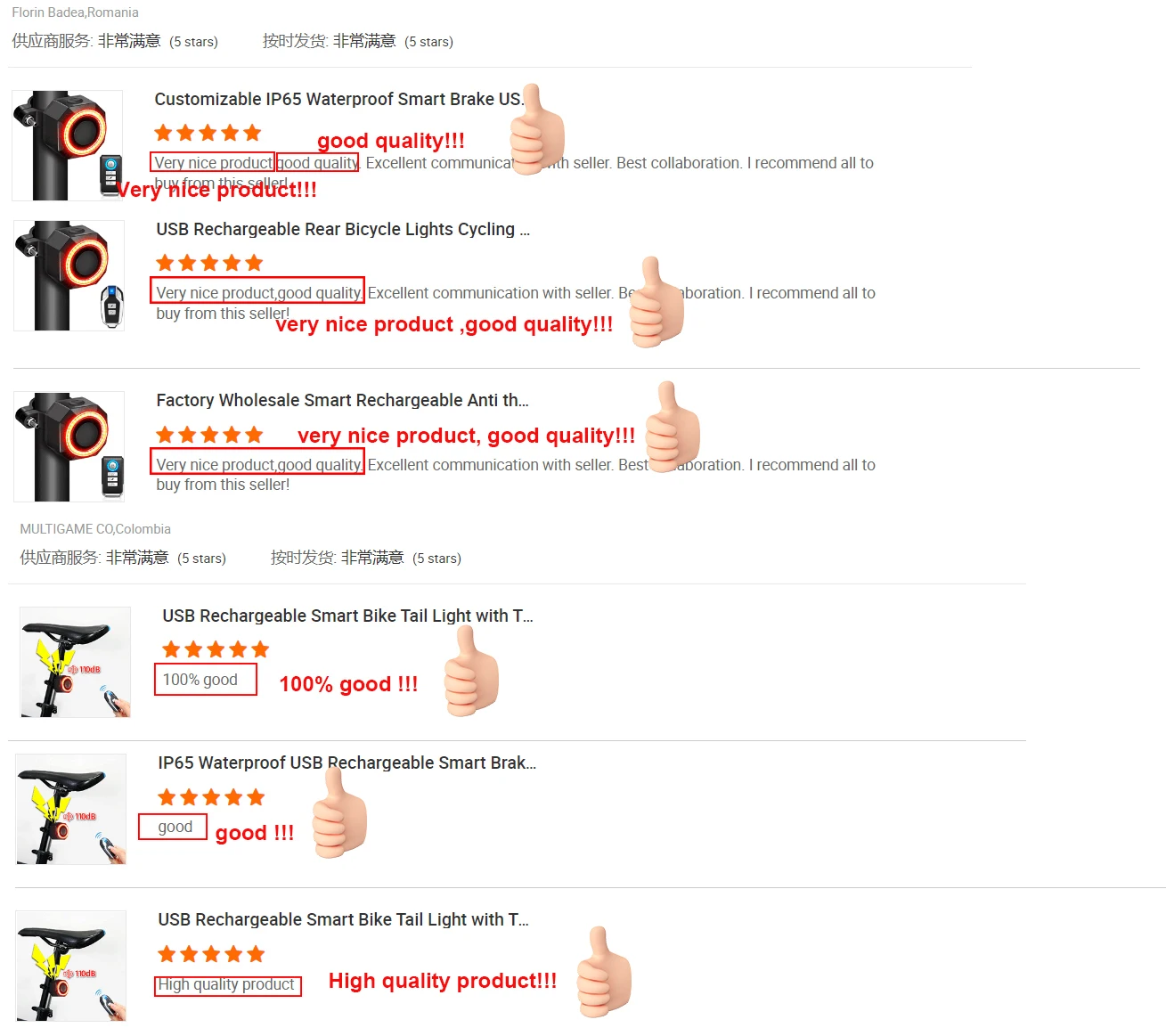Click star rating under Customizable IP65 Waterproof title
This screenshot has width=1166, height=1036.
pyautogui.click(x=208, y=134)
